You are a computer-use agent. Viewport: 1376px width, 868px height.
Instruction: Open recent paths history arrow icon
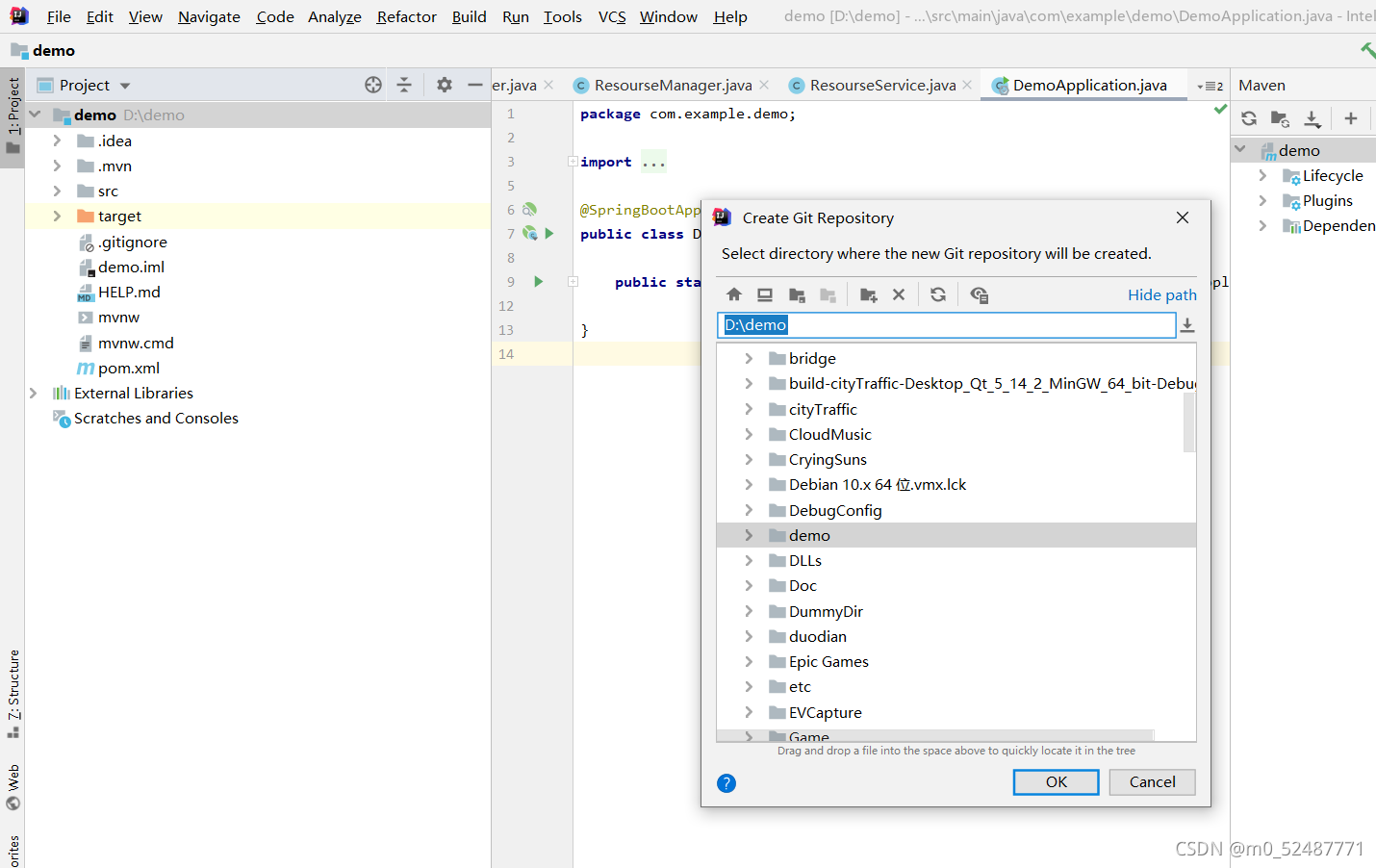tap(1187, 325)
